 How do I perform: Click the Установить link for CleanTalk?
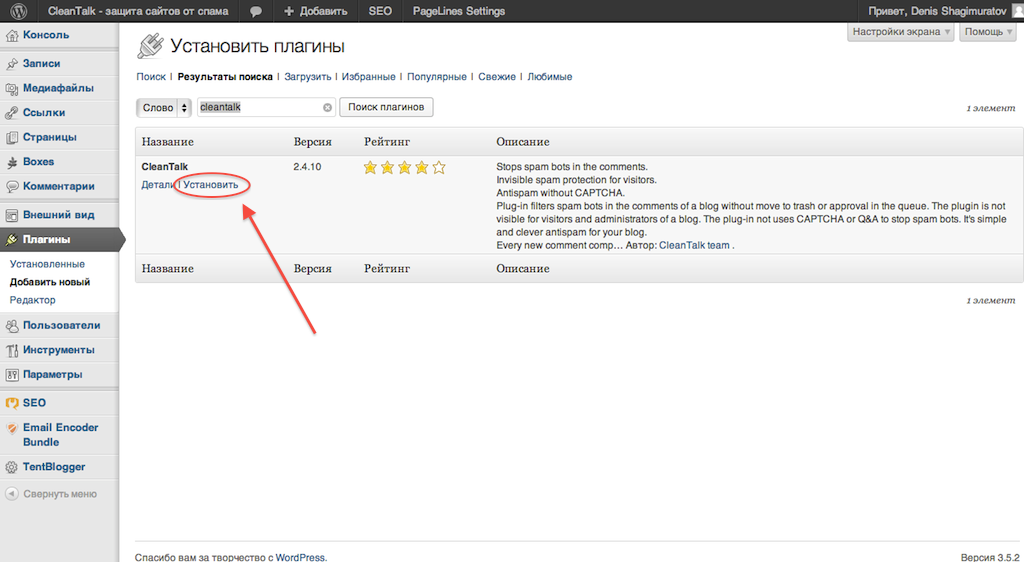[211, 185]
